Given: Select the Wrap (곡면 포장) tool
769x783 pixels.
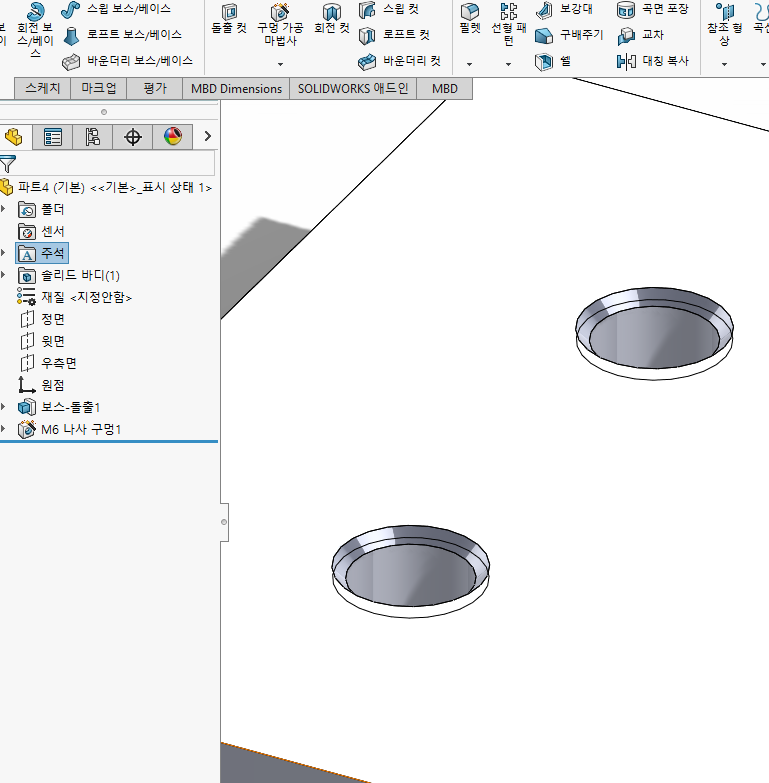Looking at the screenshot, I should pos(652,8).
